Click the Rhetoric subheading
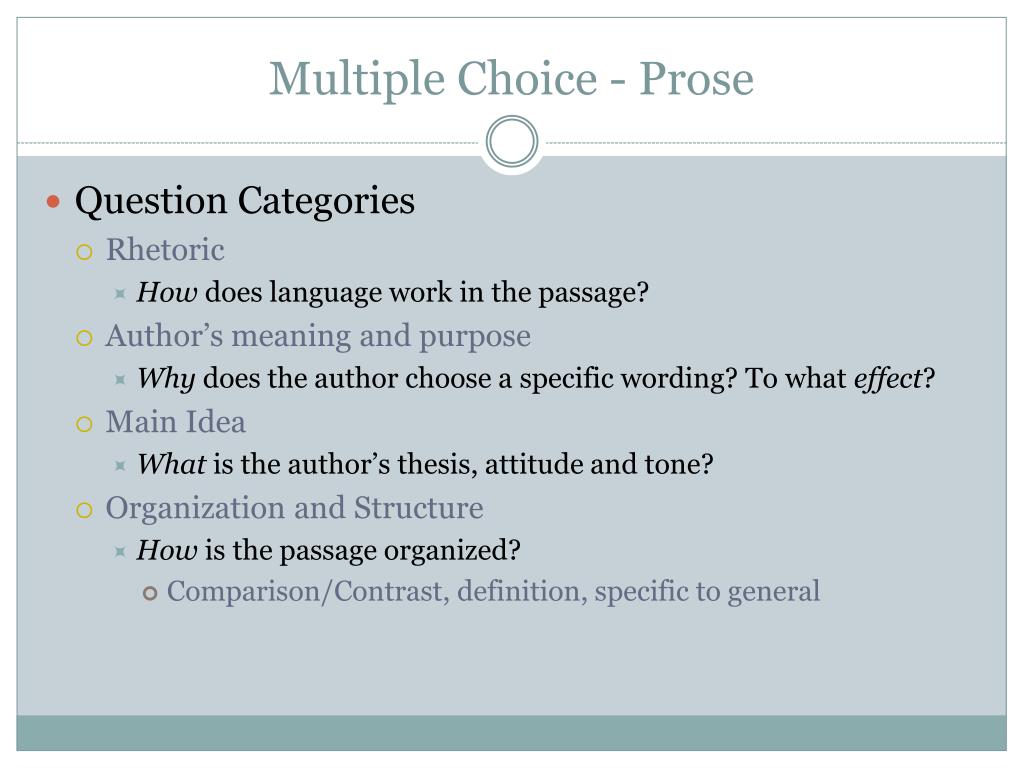 click(165, 250)
